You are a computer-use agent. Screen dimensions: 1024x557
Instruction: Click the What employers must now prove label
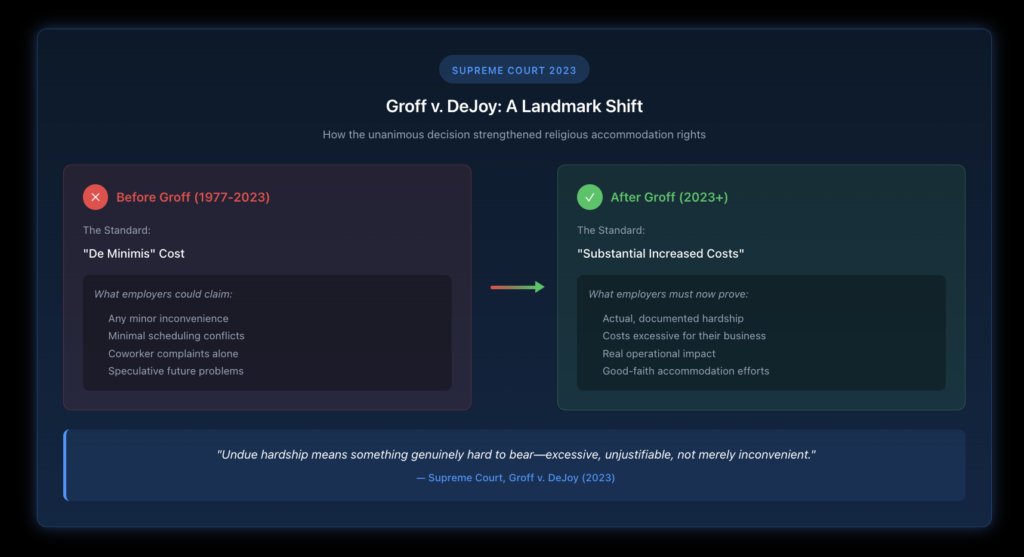666,294
